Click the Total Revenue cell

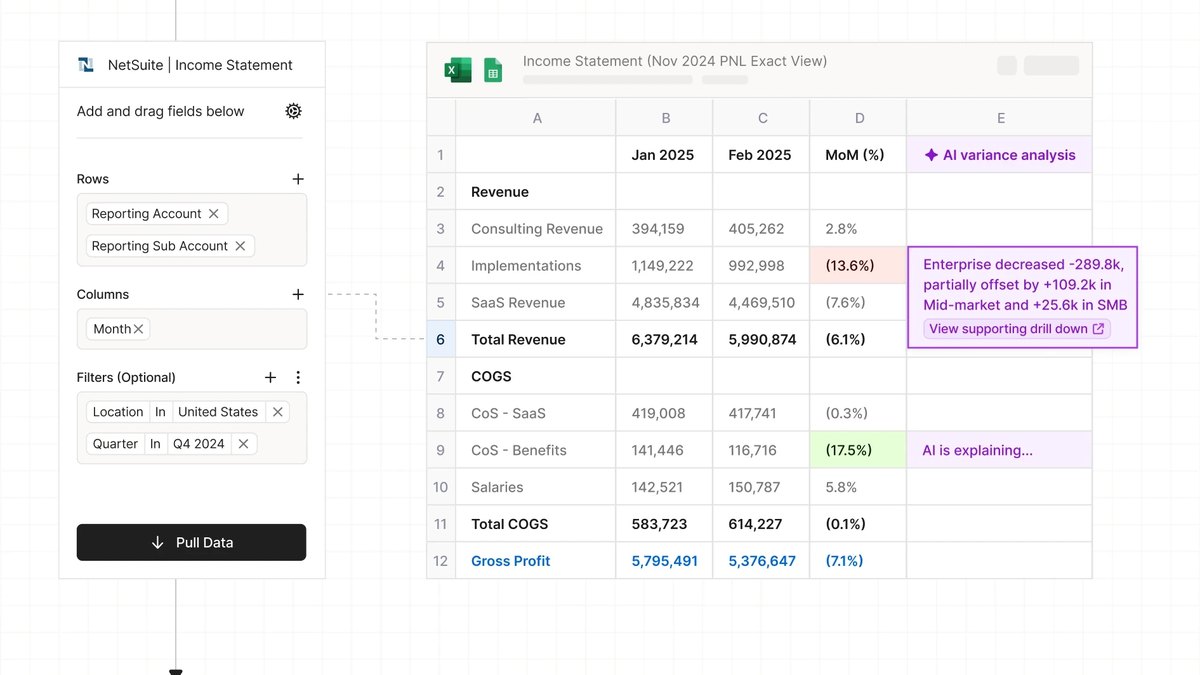point(536,340)
